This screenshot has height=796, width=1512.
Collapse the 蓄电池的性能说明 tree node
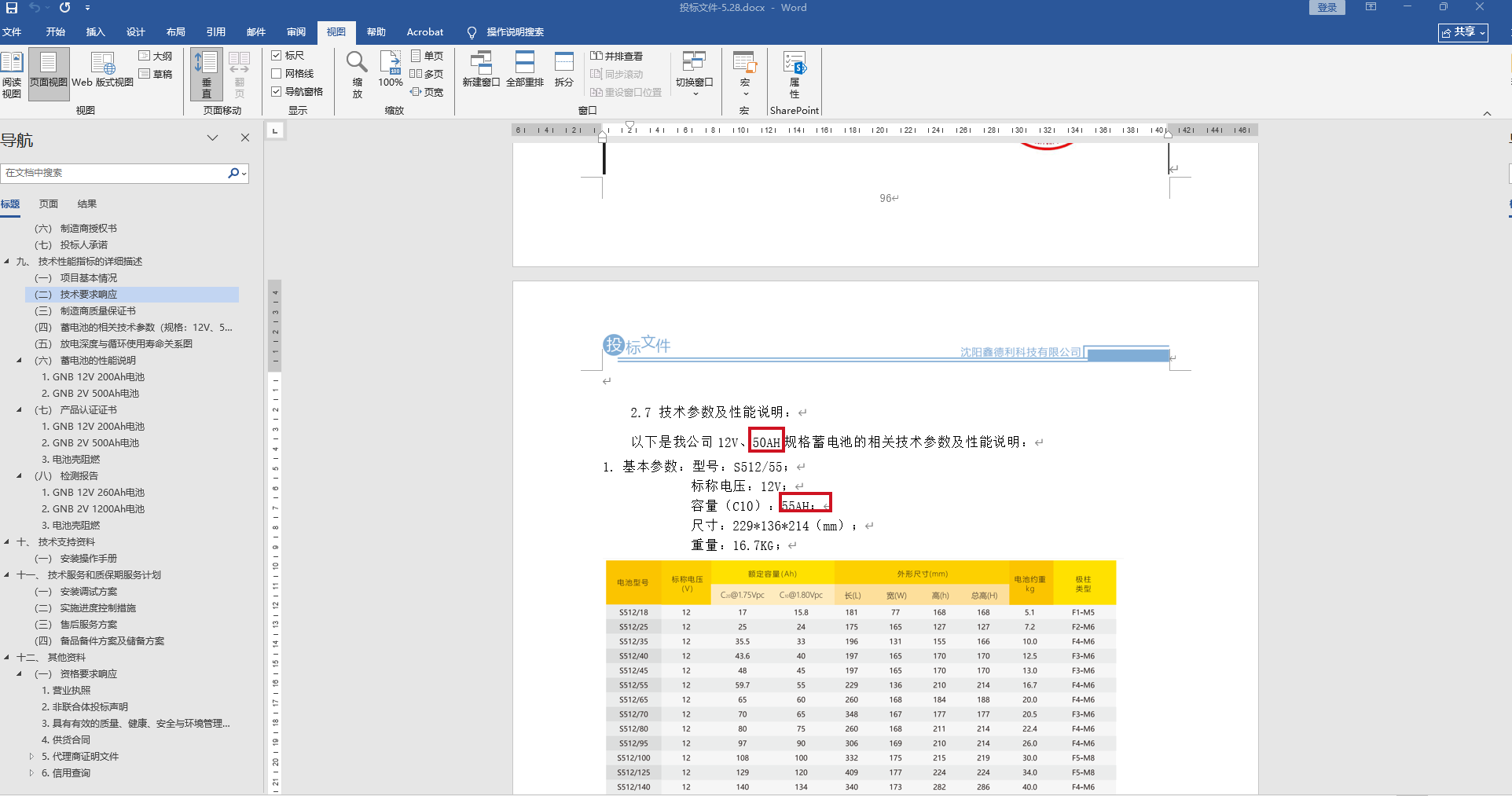point(20,361)
